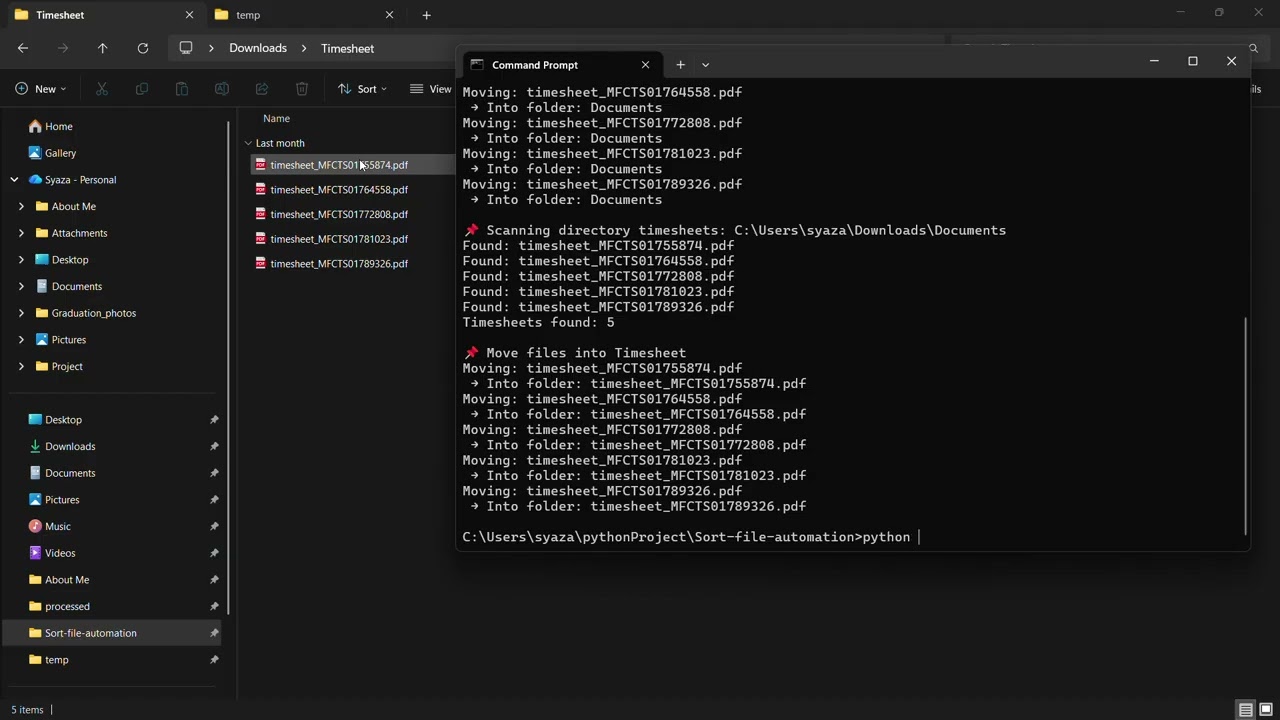Expand the Graduation_photos folder chevron
The width and height of the screenshot is (1280, 720).
(21, 313)
